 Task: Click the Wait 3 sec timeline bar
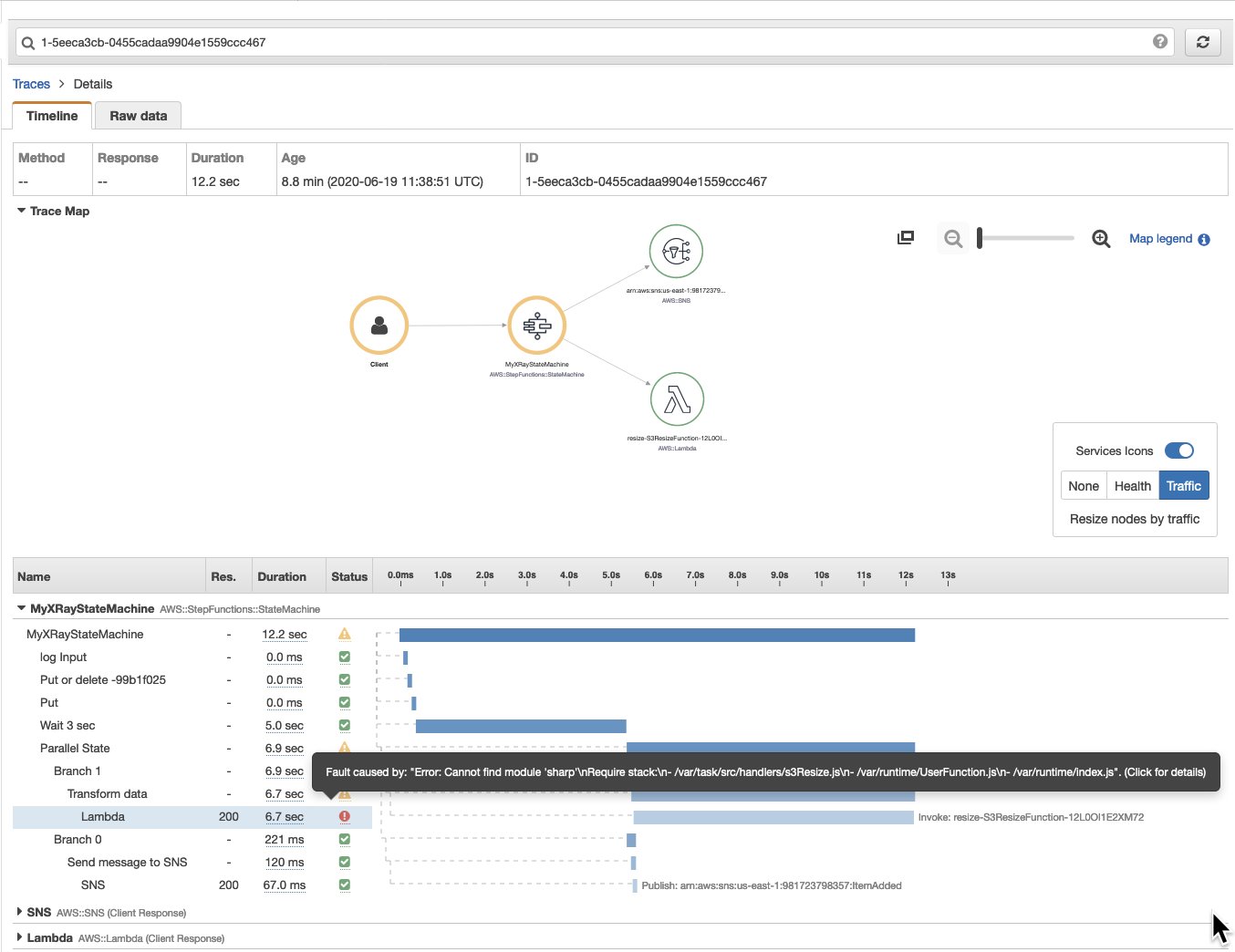[x=521, y=726]
